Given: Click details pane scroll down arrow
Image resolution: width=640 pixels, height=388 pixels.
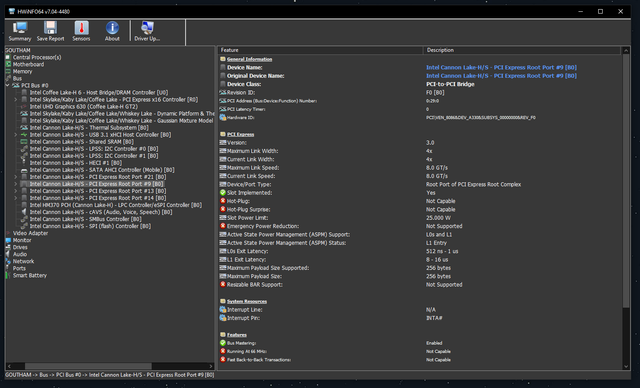Looking at the screenshot, I should 626,366.
